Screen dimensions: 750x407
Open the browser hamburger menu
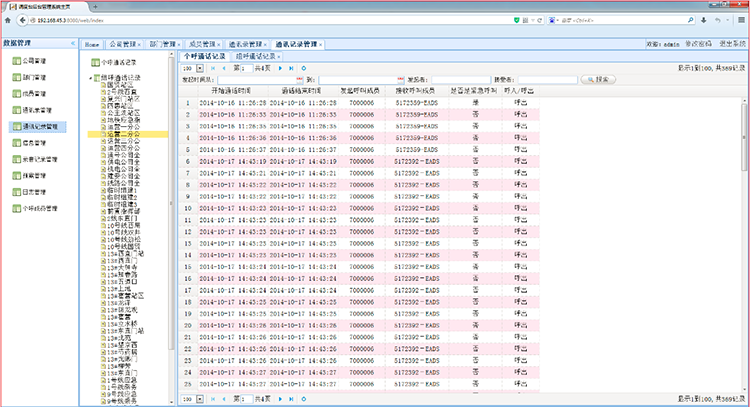[x=741, y=20]
